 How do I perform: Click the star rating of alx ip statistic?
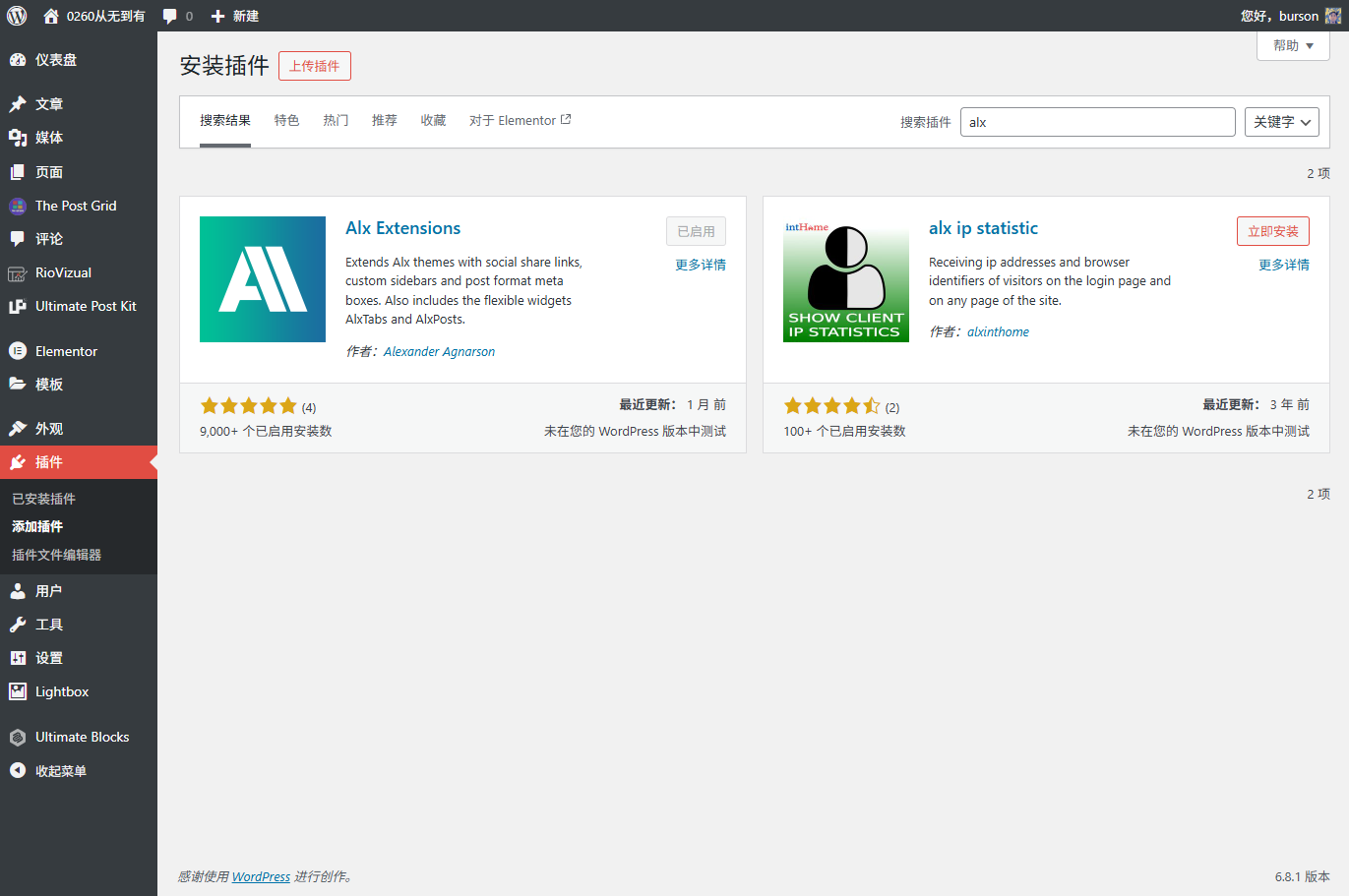[831, 405]
